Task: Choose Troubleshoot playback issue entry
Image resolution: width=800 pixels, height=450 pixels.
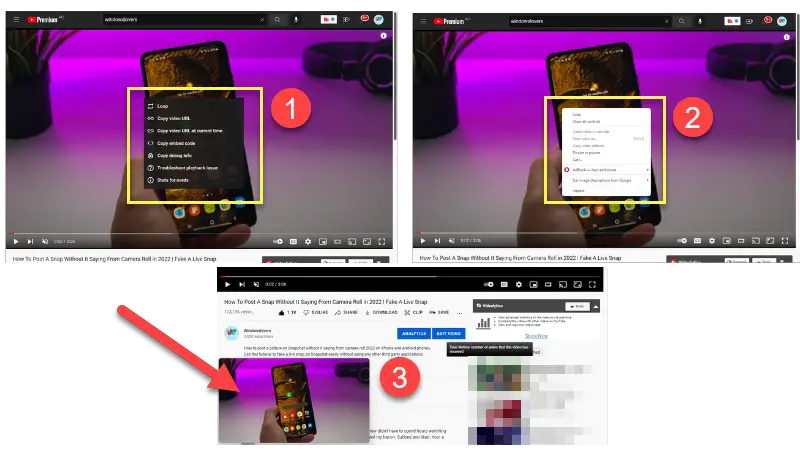Action: (194, 168)
